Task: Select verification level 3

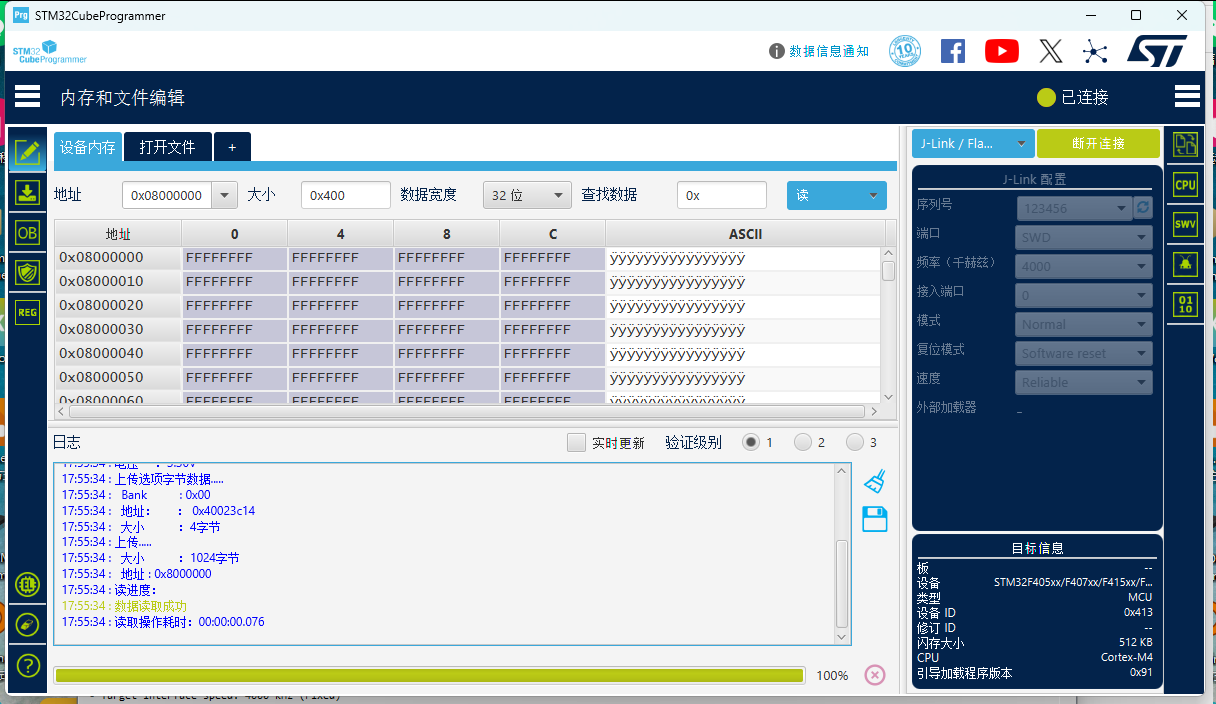Action: pyautogui.click(x=855, y=443)
